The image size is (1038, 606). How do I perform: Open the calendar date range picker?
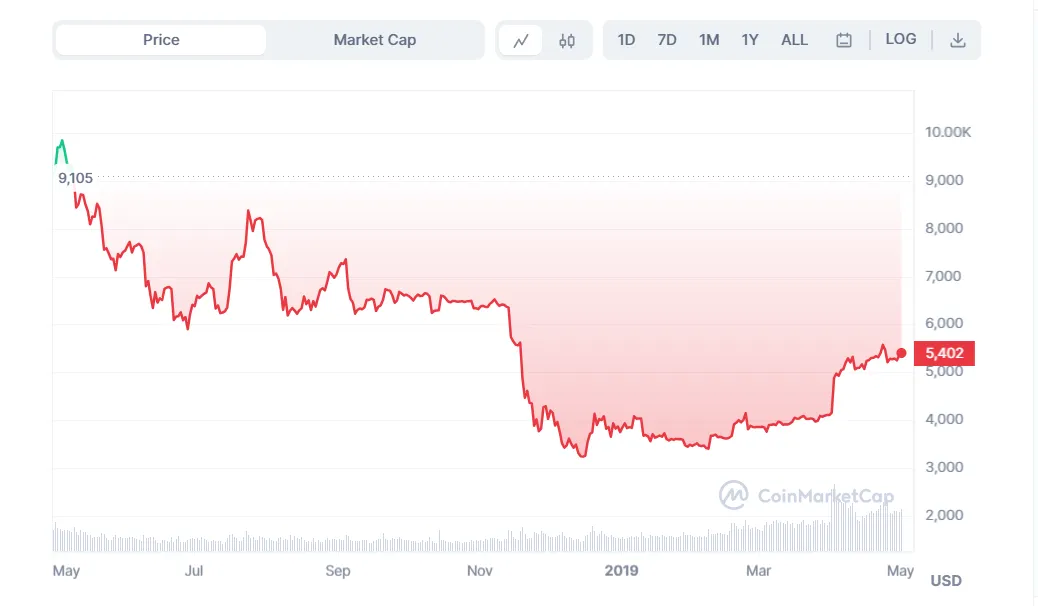coord(844,41)
